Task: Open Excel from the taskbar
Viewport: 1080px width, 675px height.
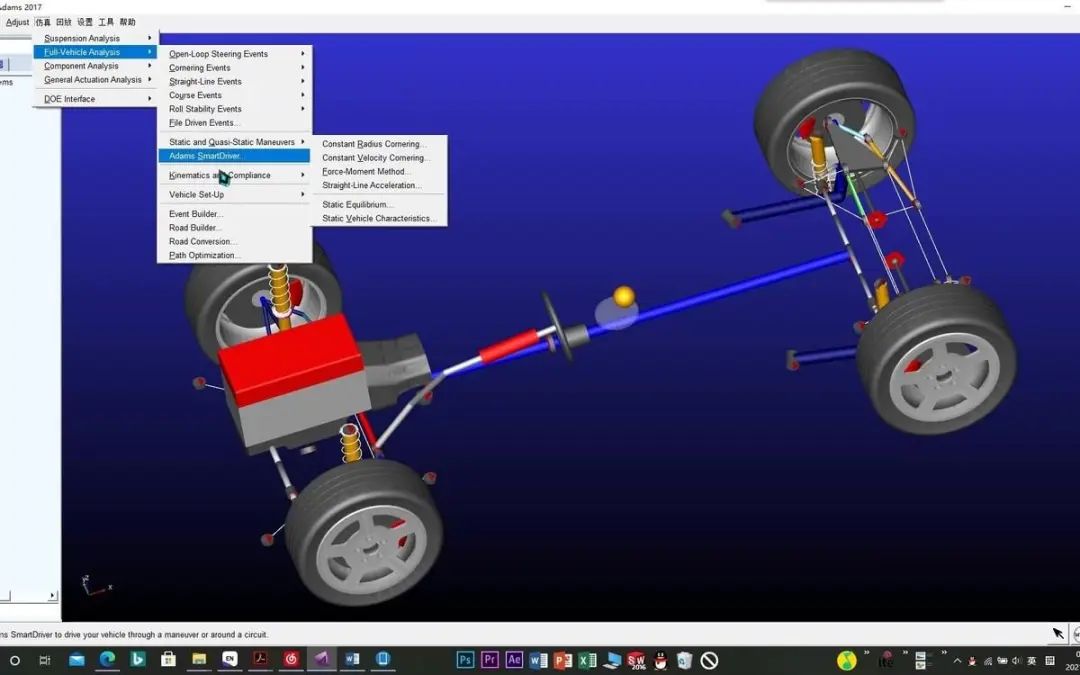Action: click(x=587, y=660)
